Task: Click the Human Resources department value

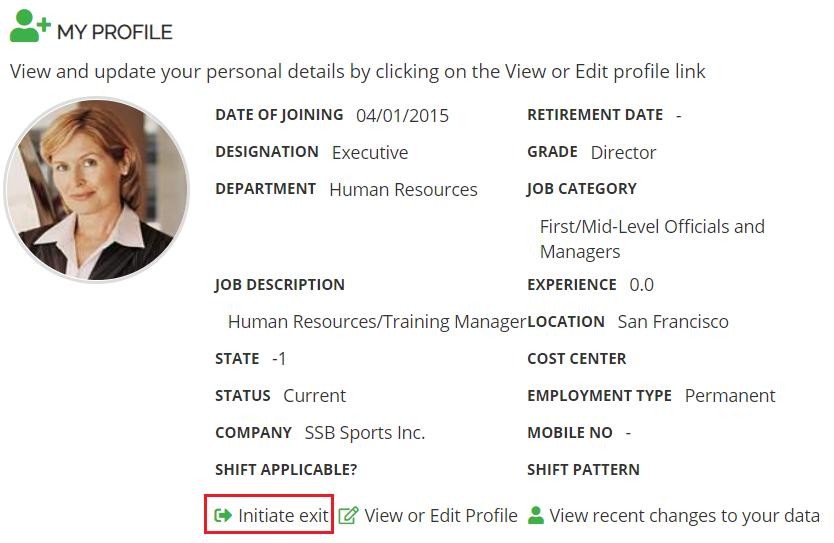Action: [403, 190]
